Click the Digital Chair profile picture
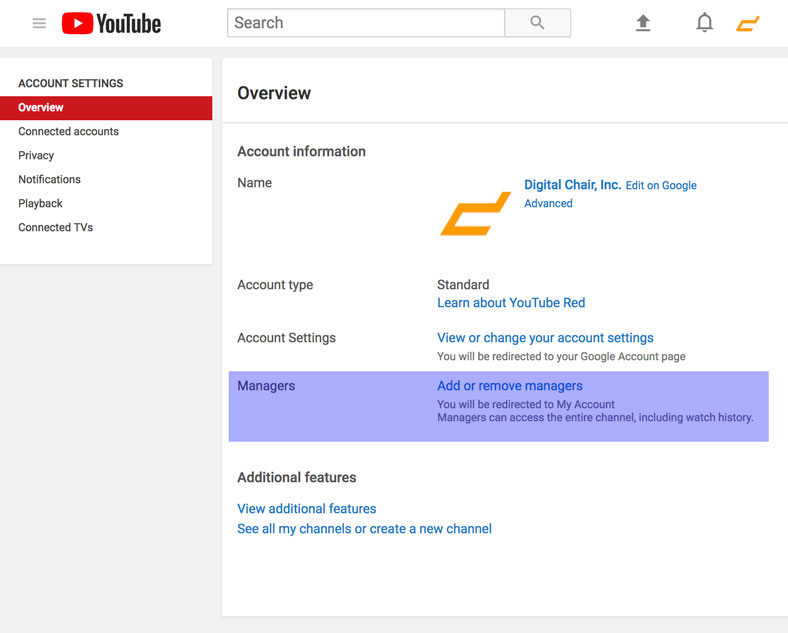The height and width of the screenshot is (633, 788). click(x=475, y=214)
